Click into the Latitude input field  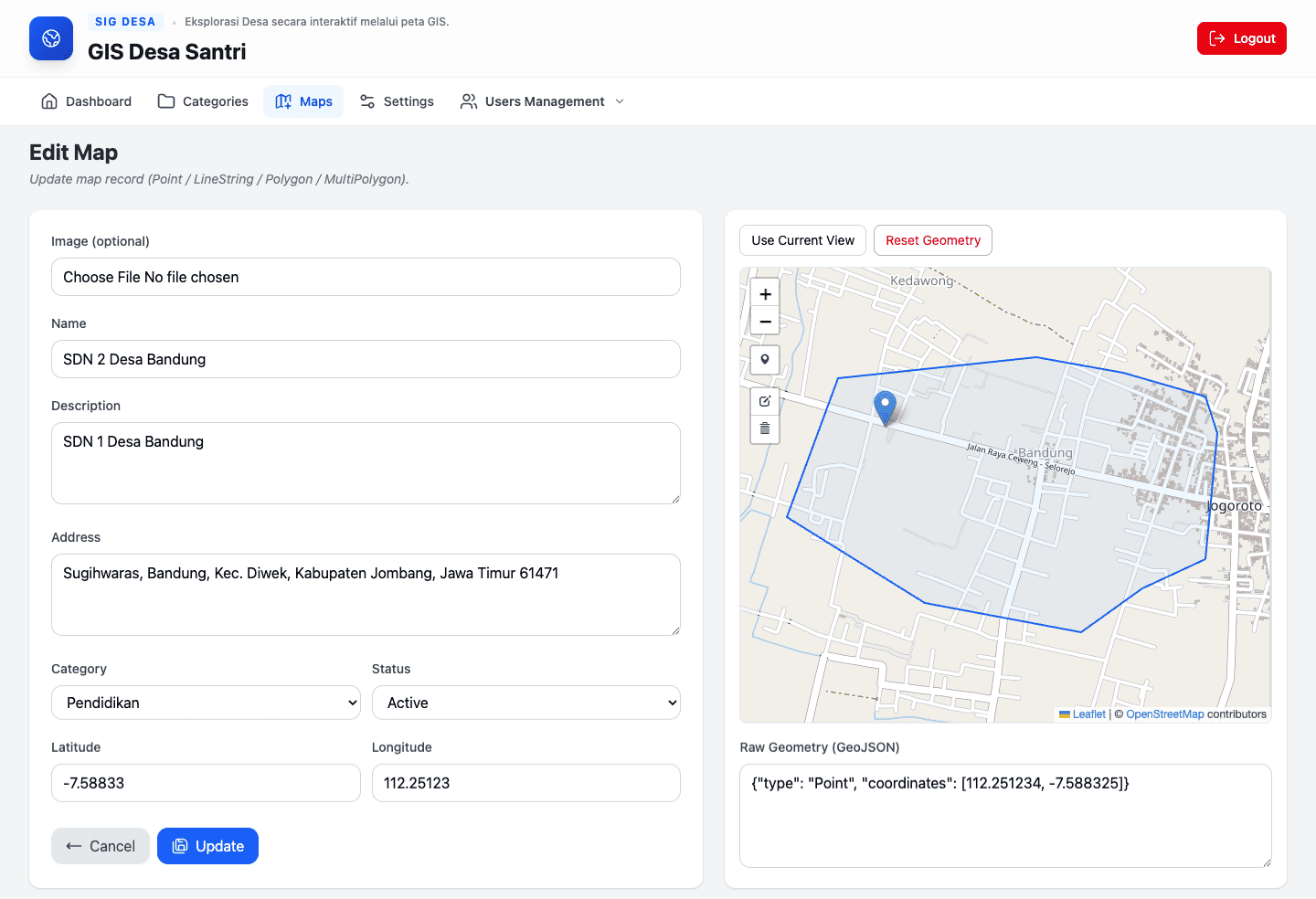(x=206, y=783)
